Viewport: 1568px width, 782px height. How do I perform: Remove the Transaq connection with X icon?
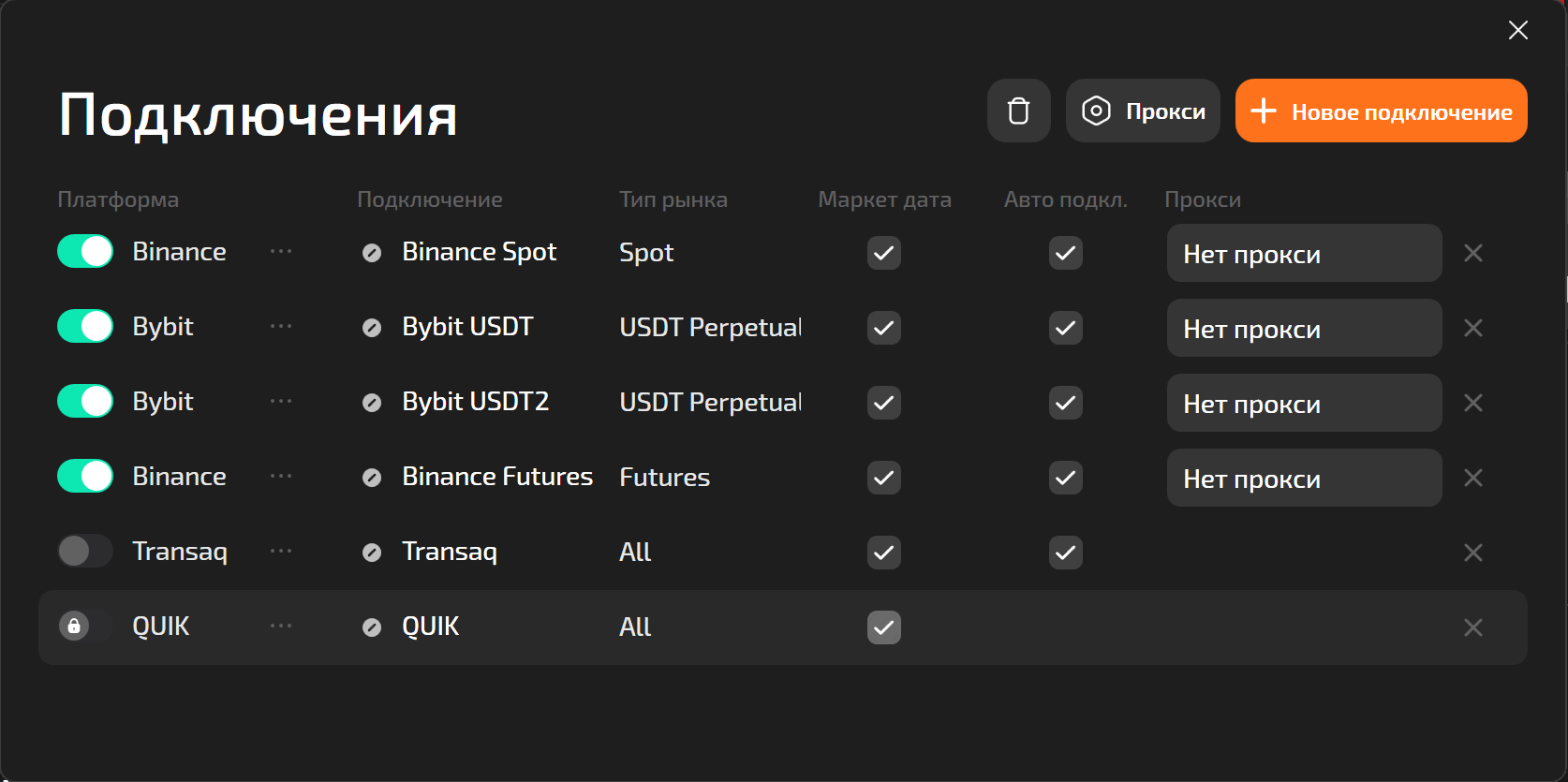pos(1472,553)
